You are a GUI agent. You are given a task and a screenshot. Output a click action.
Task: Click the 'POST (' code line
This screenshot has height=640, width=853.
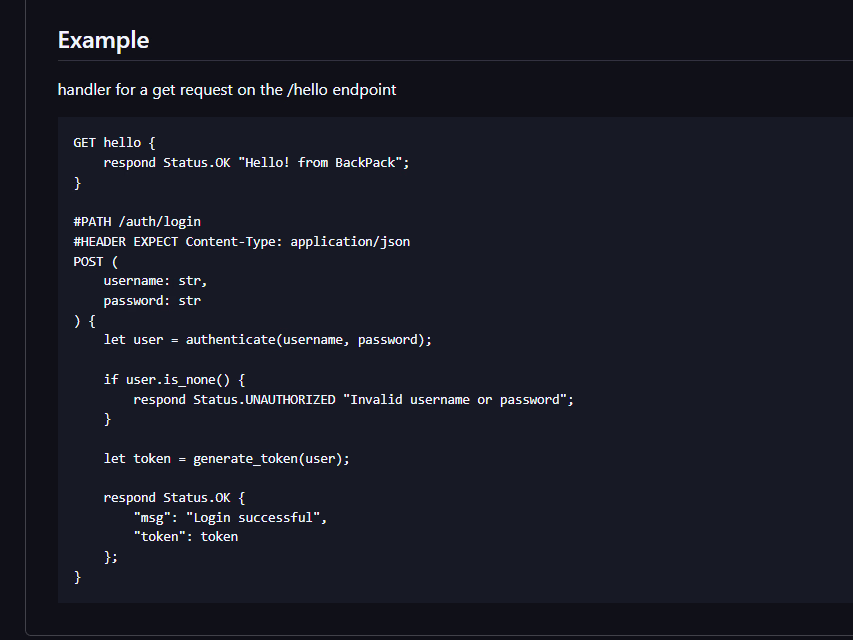click(96, 262)
